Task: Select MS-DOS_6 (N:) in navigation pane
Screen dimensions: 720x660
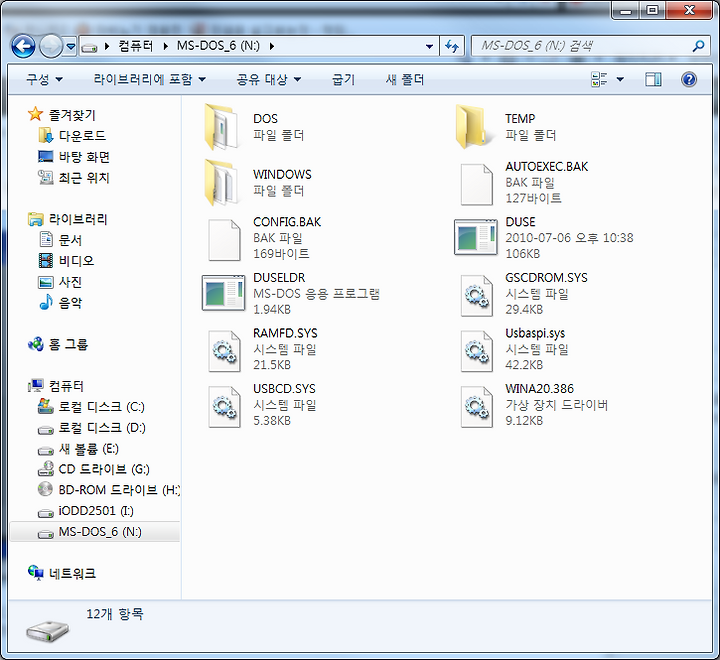Action: pos(95,532)
